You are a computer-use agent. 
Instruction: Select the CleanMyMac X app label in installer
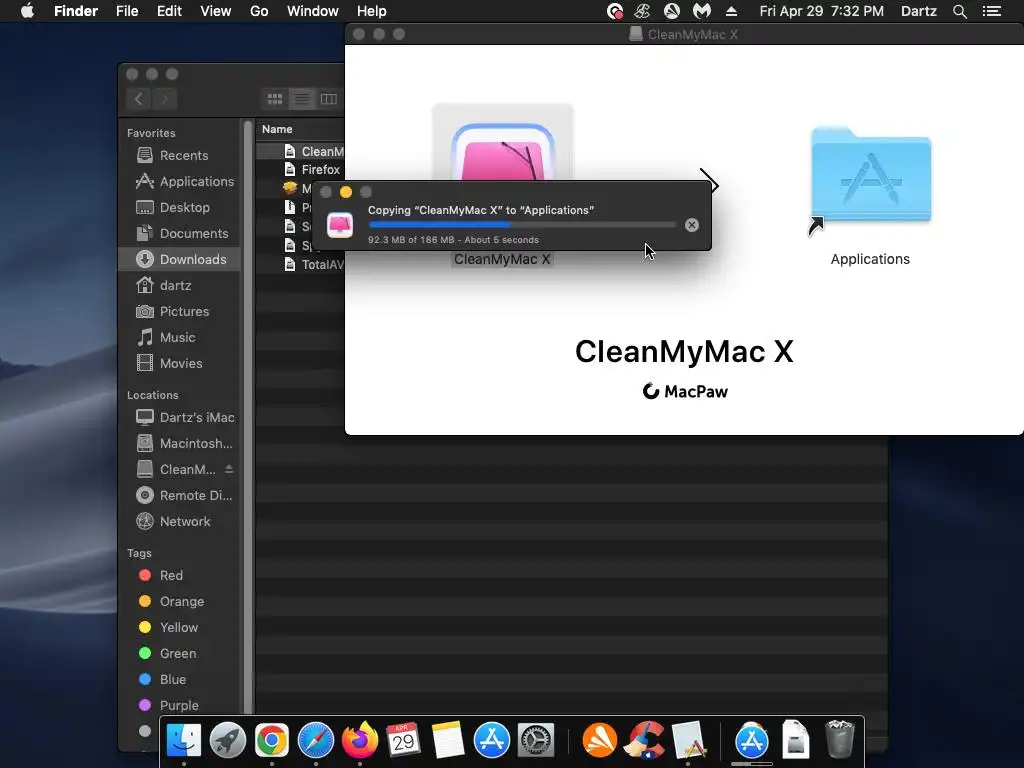coord(502,259)
